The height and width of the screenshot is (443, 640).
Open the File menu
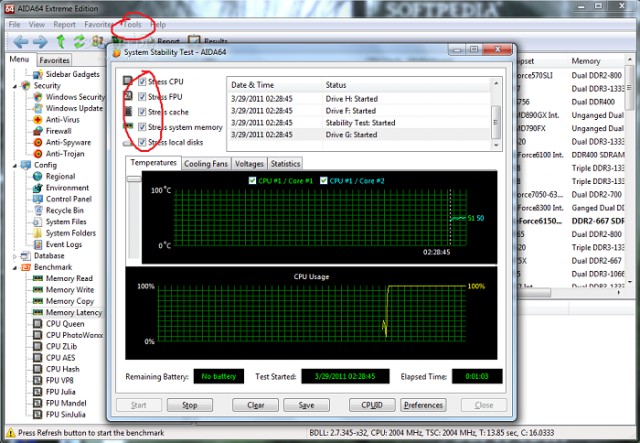pos(14,24)
